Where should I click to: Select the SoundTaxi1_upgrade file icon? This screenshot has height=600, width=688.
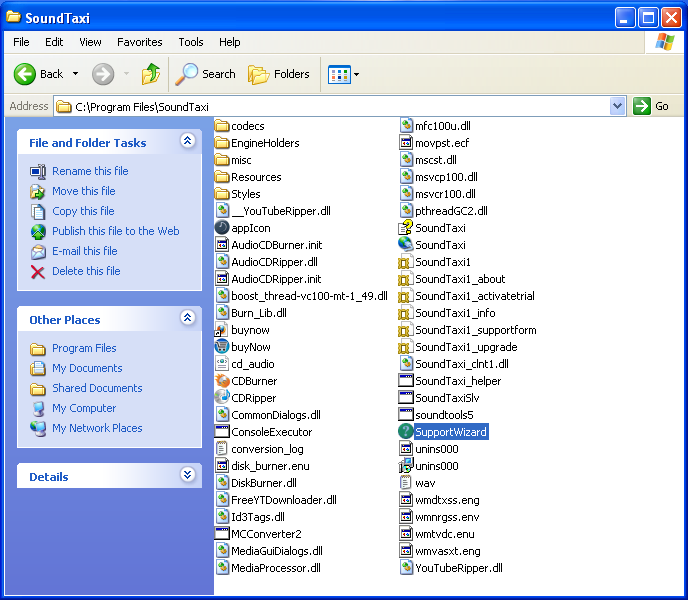[405, 347]
